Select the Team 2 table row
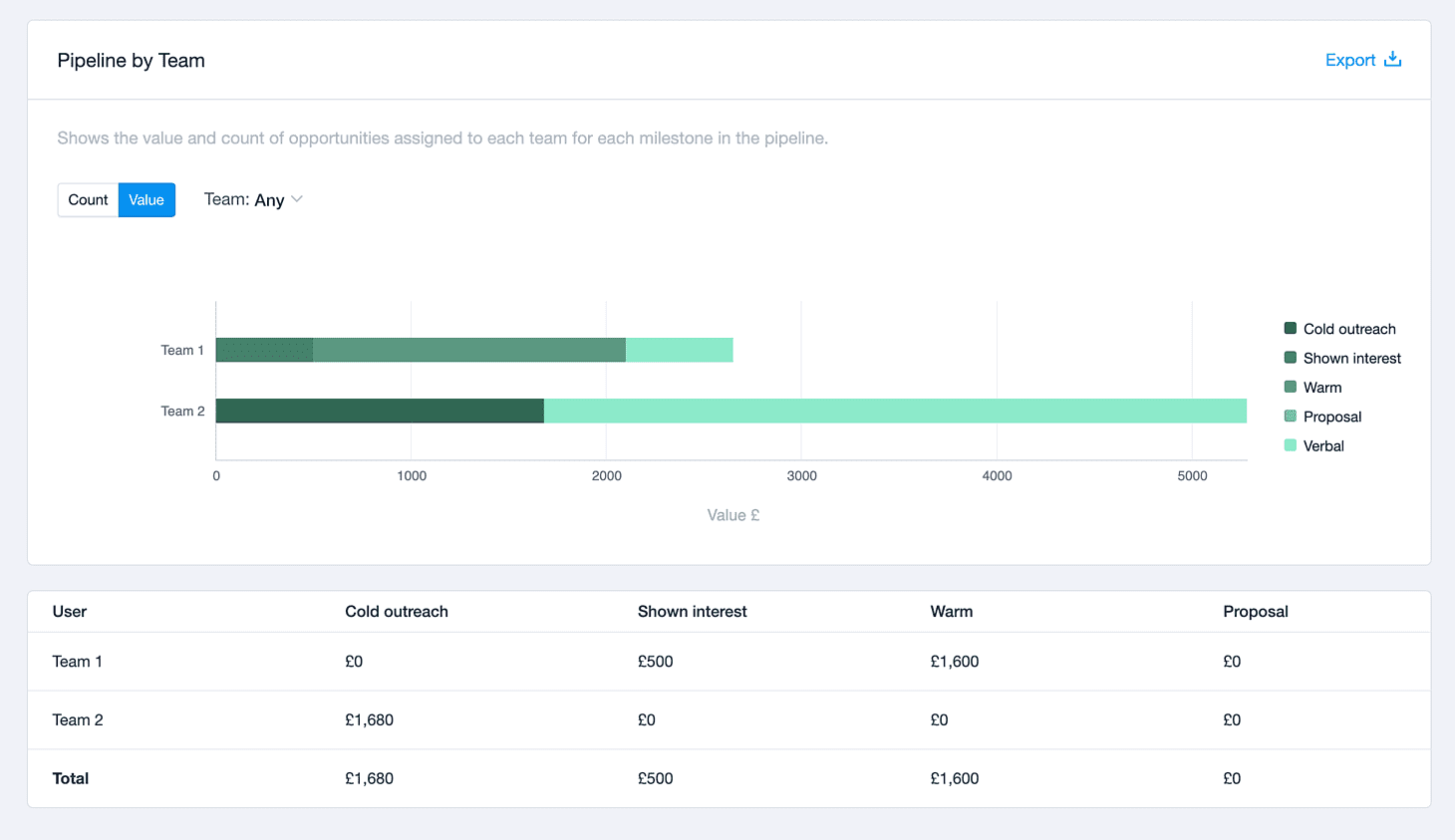The width and height of the screenshot is (1455, 840). point(728,720)
